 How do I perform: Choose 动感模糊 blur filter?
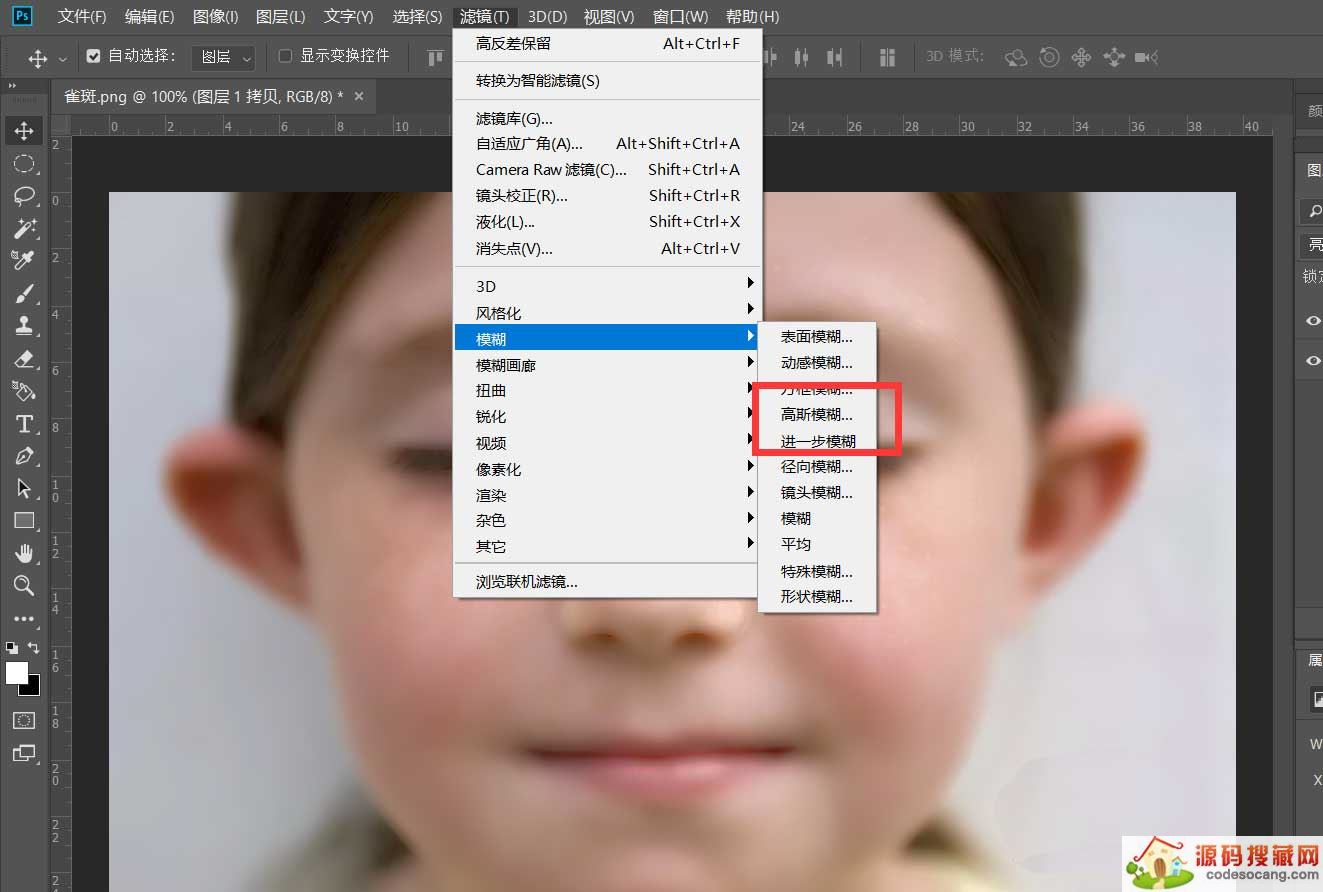817,363
